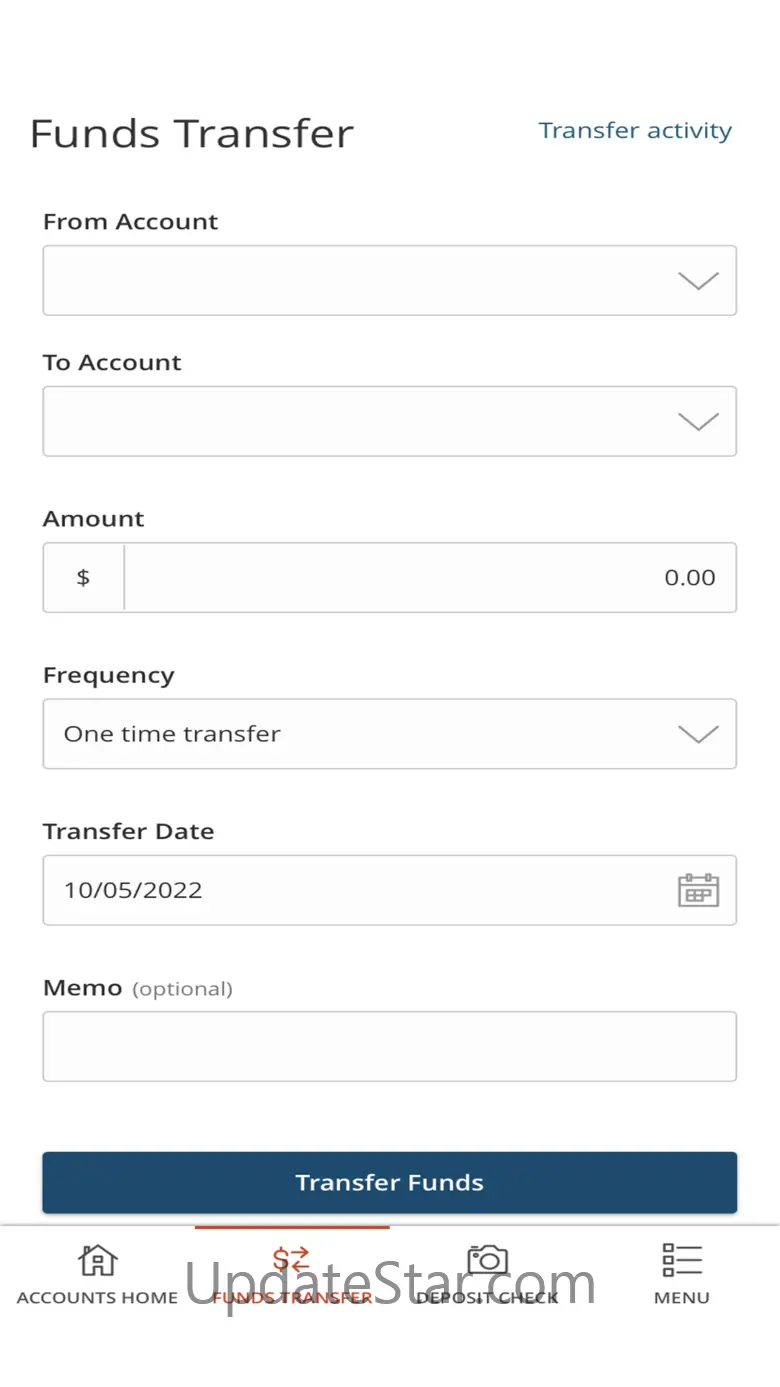780x1387 pixels.
Task: Tap the Deposit Check camera icon
Action: (487, 1260)
